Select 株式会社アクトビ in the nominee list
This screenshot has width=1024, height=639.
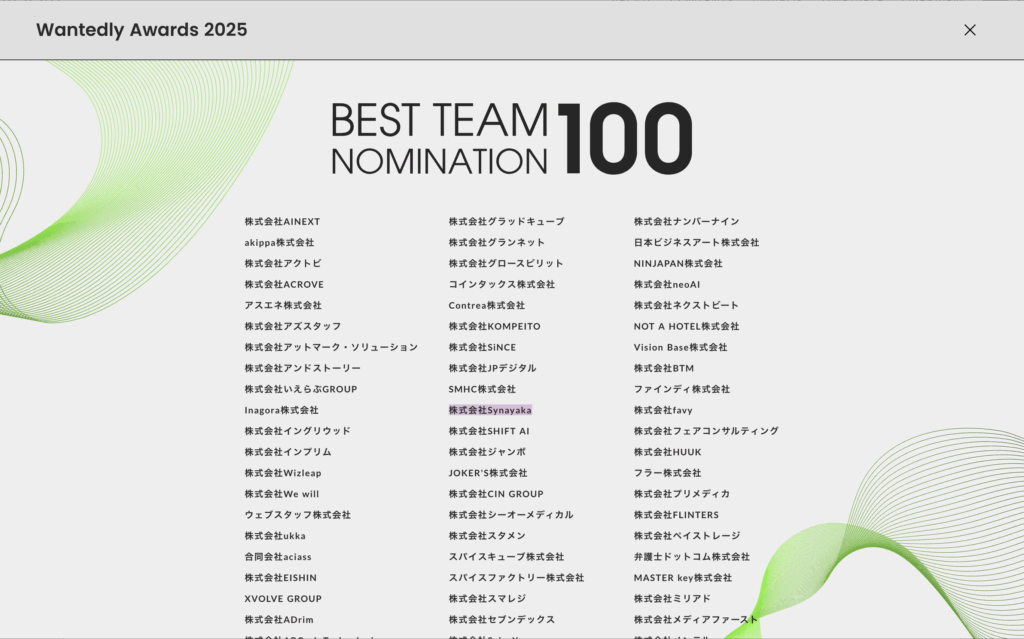coord(283,263)
